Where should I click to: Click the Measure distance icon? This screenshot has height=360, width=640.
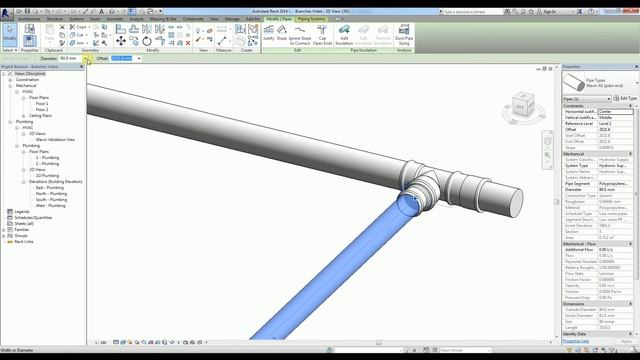(x=222, y=41)
